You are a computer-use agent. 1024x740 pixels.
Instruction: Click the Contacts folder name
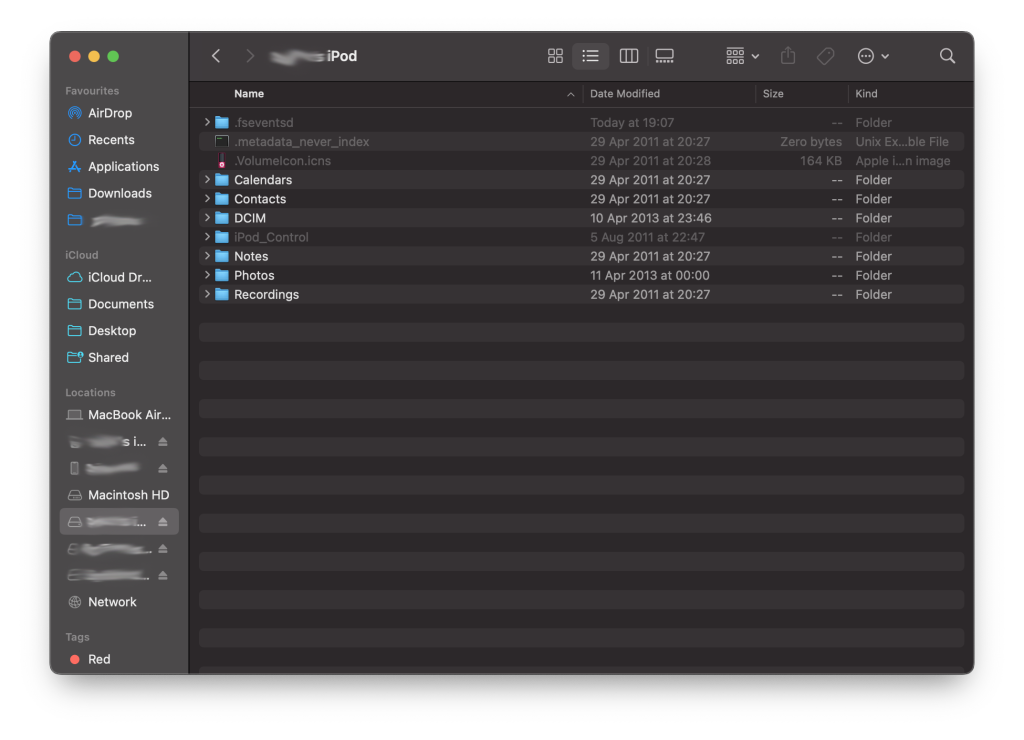(260, 199)
